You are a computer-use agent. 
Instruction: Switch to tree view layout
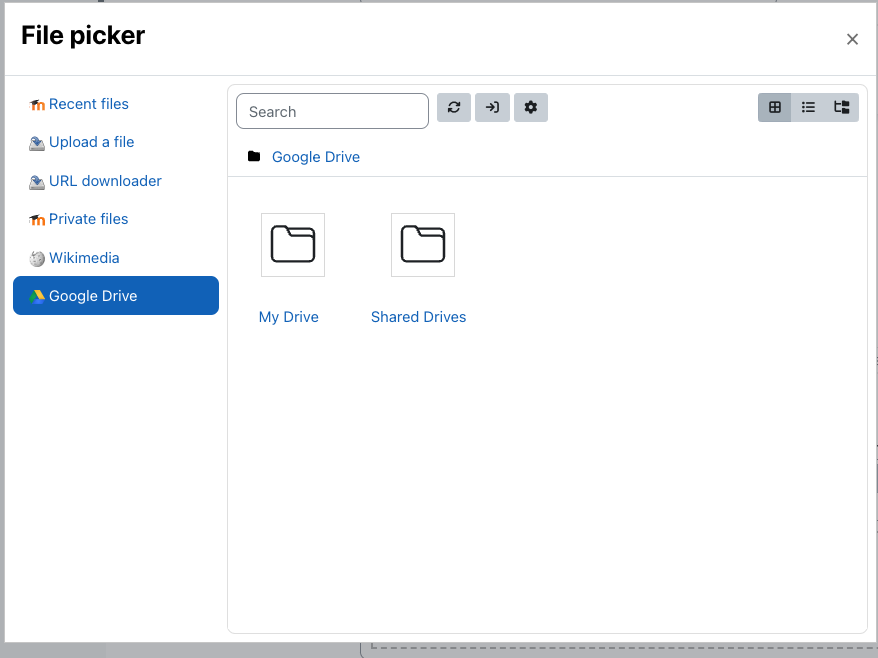click(x=842, y=108)
